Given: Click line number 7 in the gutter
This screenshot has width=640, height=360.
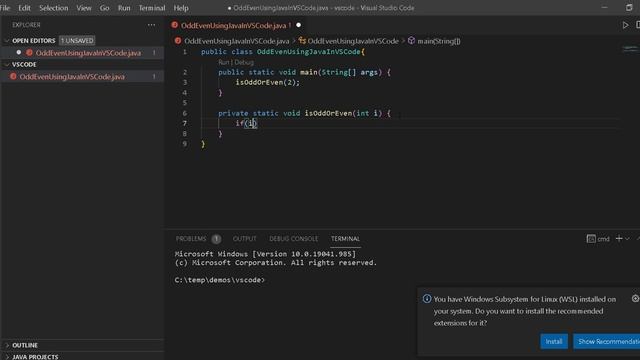Looking at the screenshot, I should 184,123.
